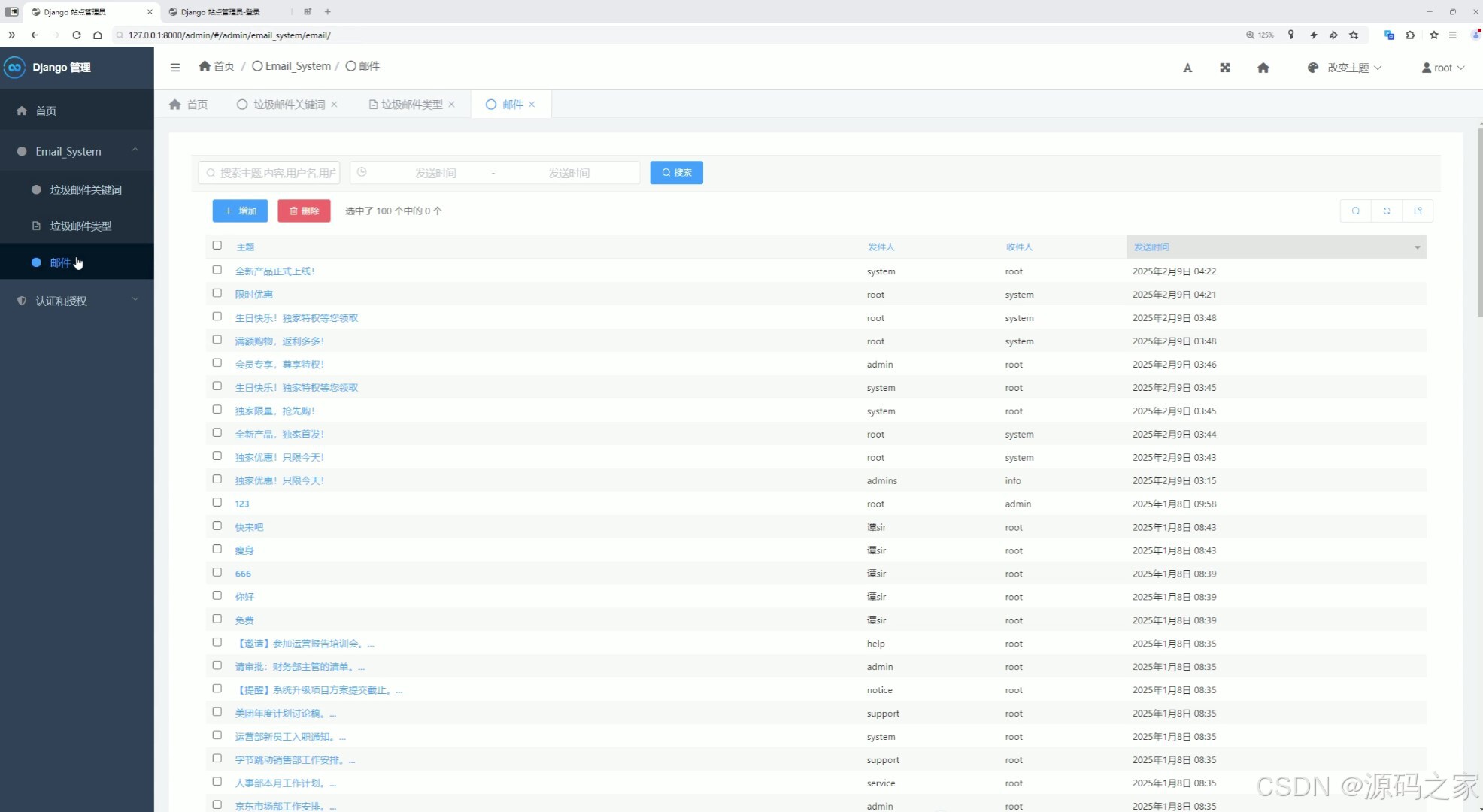1483x812 pixels.
Task: Open 垃圾邮件类型 in the sidebar menu
Action: pos(80,226)
